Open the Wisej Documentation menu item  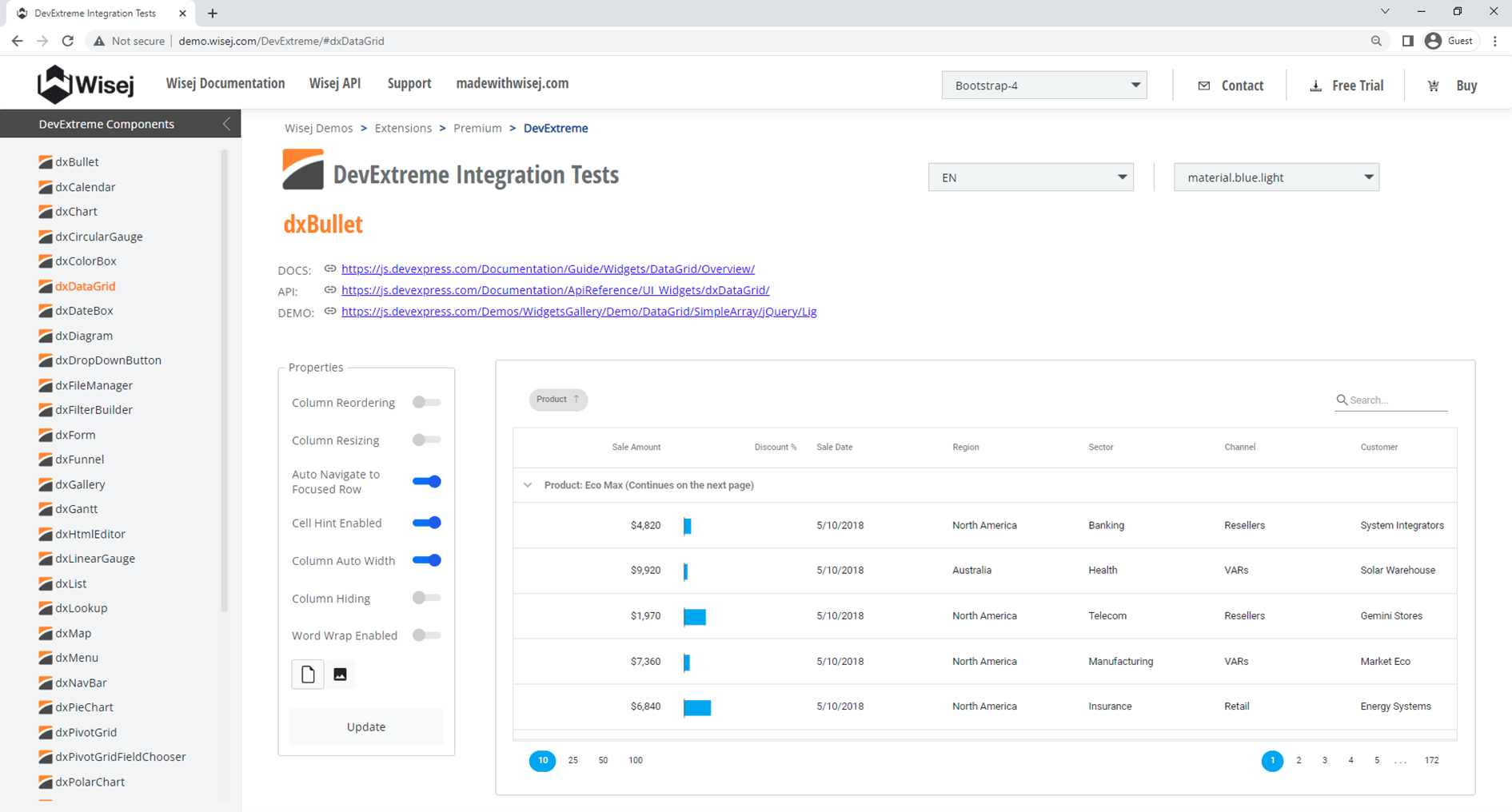point(225,83)
